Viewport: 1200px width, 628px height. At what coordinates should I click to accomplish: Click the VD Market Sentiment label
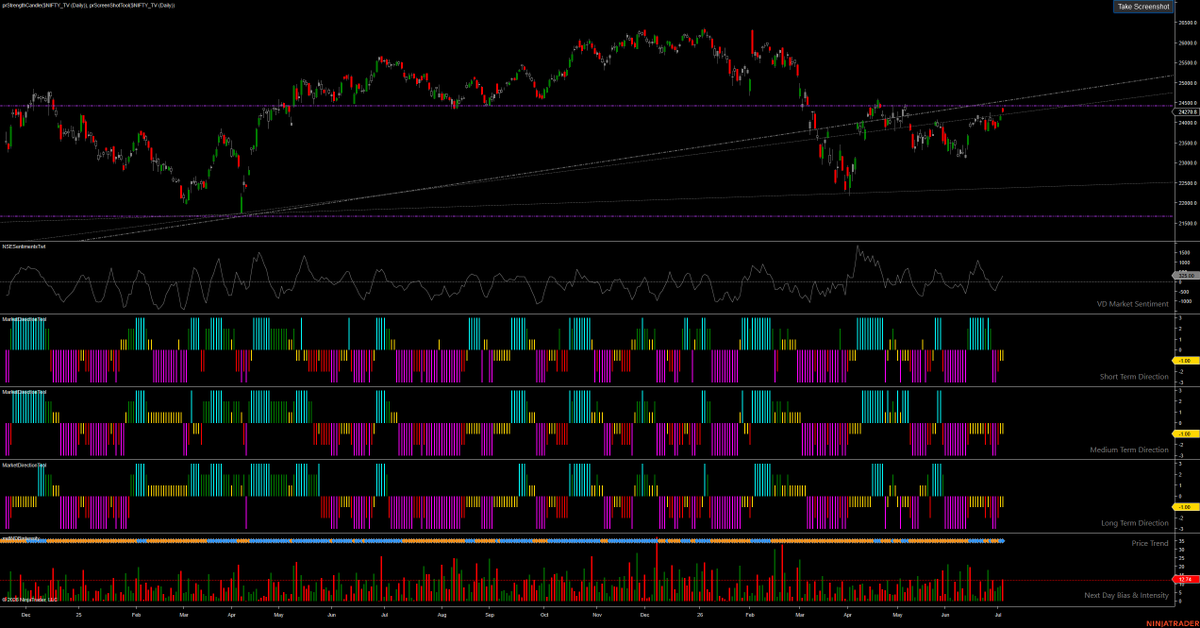coord(1132,304)
